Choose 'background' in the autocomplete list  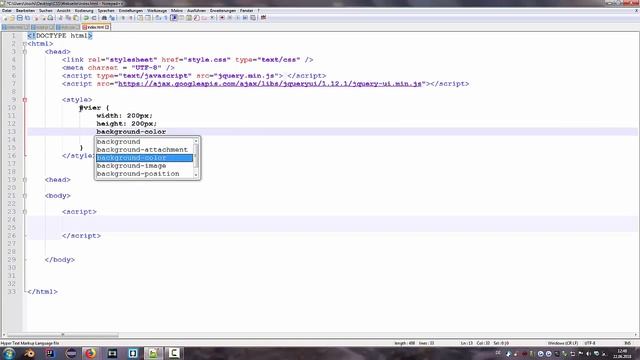click(144, 142)
